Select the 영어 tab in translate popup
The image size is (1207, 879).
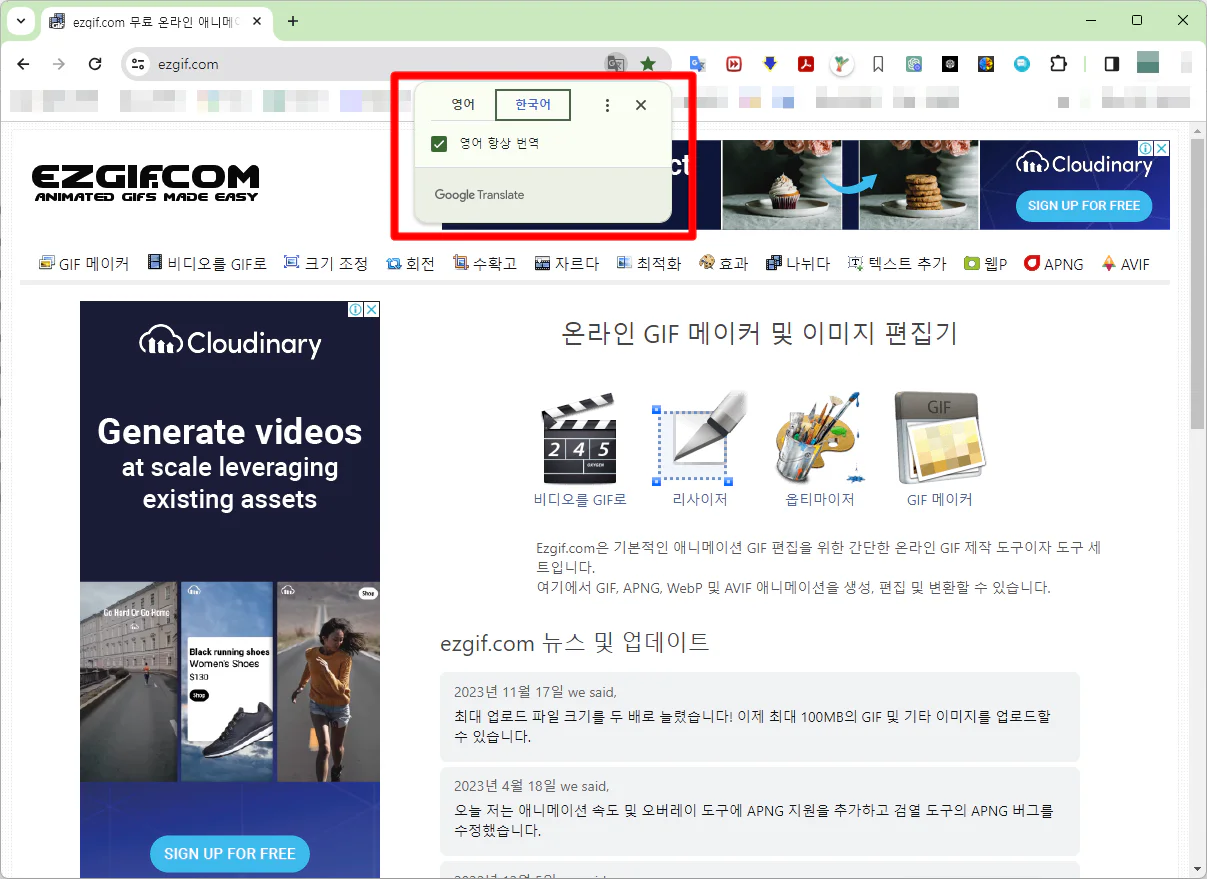463,105
